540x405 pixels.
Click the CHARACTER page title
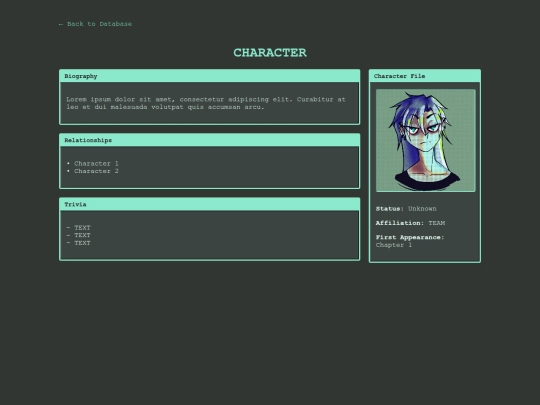(x=270, y=53)
